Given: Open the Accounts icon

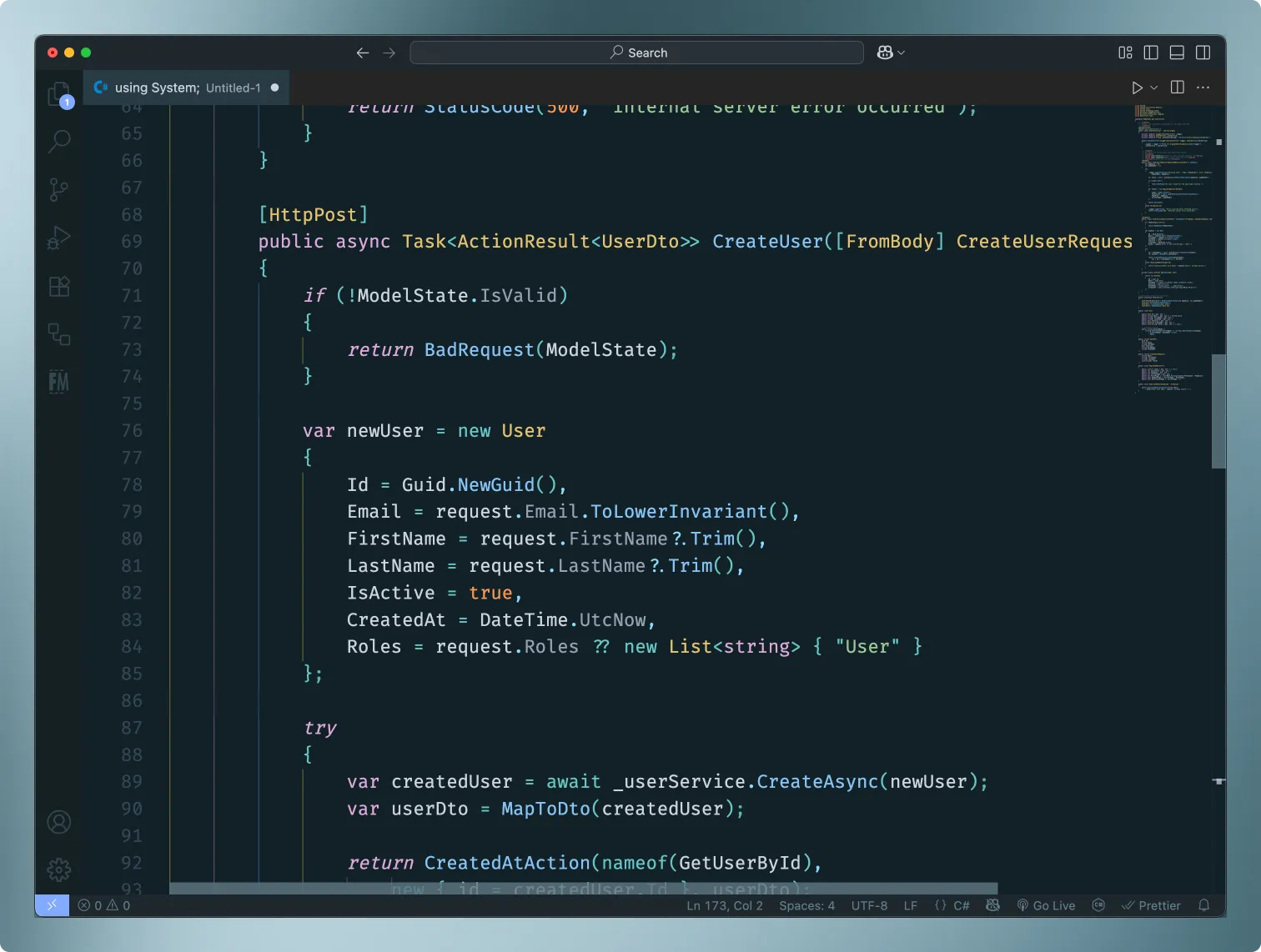Looking at the screenshot, I should tap(58, 821).
